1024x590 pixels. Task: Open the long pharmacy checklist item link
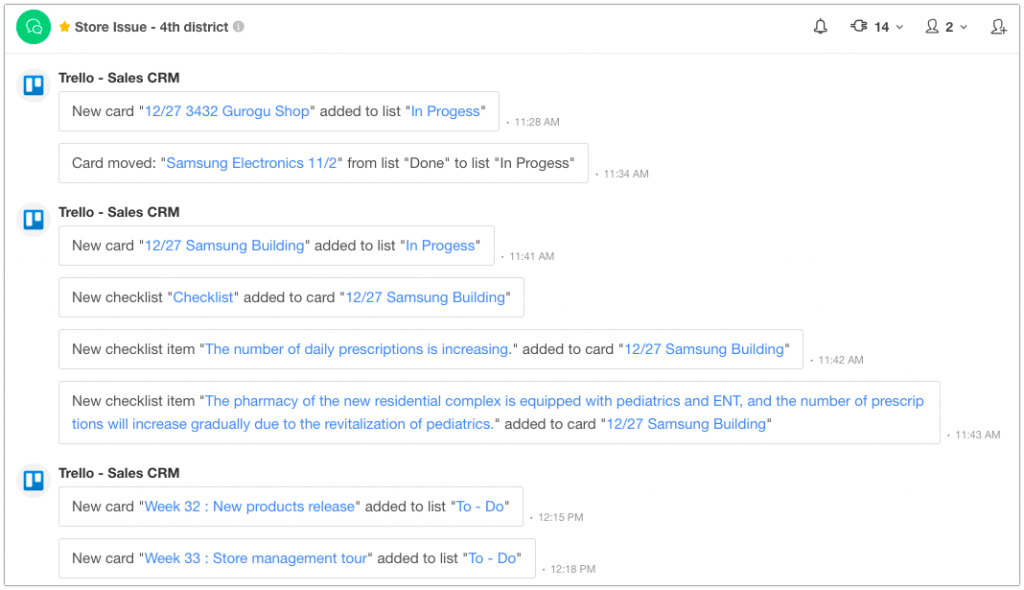pyautogui.click(x=498, y=412)
